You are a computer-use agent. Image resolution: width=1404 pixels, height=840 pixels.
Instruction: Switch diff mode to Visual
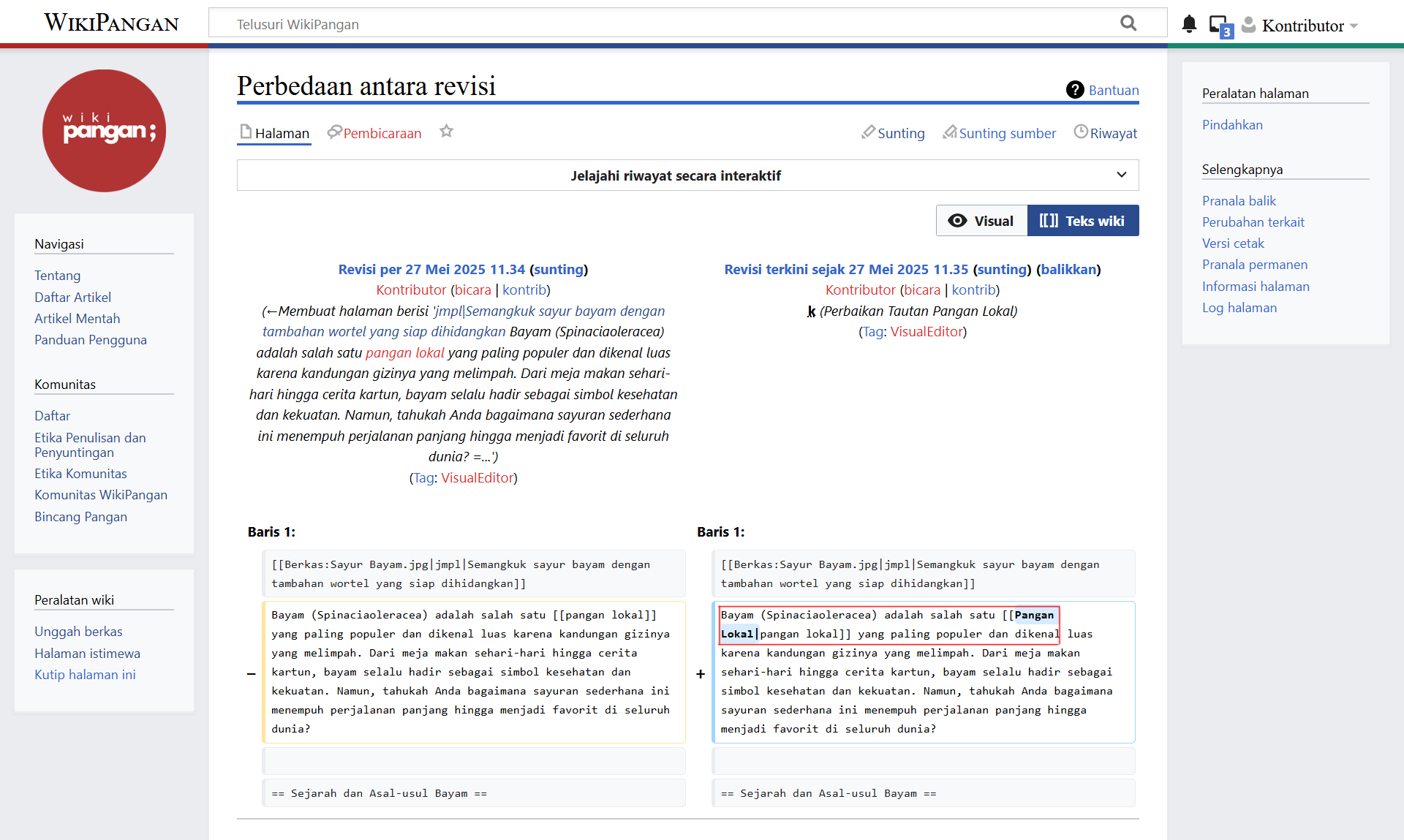(x=981, y=221)
